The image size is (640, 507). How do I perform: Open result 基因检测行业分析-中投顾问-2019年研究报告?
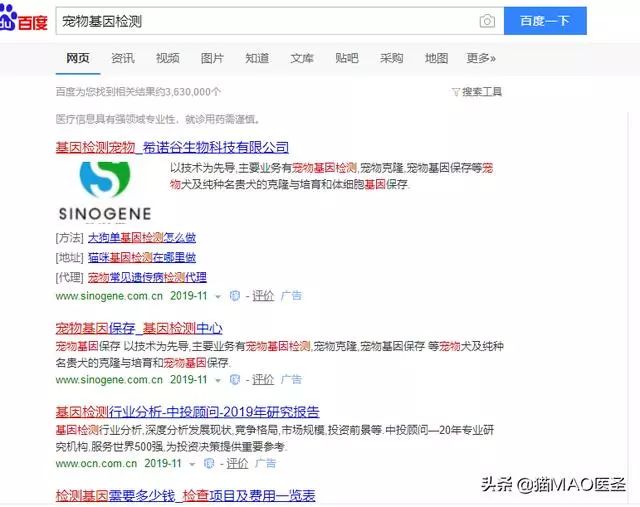[188, 412]
